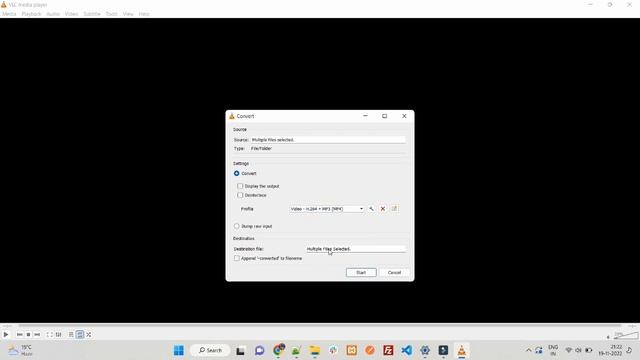Open the Help menu
Screen dimensions: 640x360
click(x=144, y=14)
